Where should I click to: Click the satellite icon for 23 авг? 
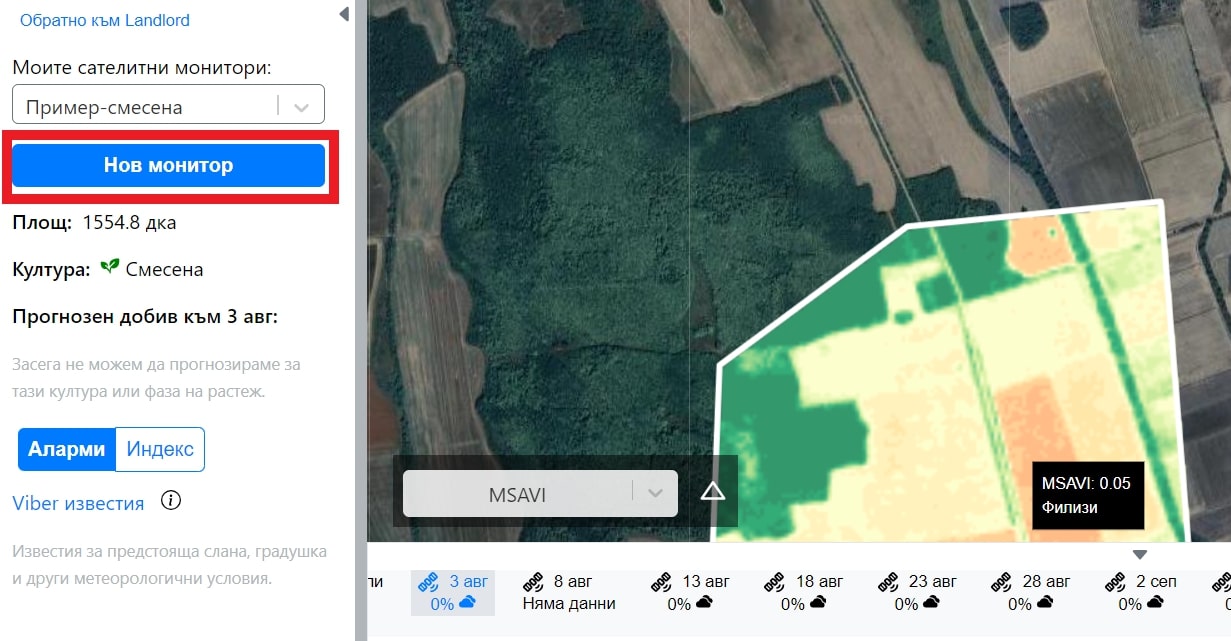pos(887,581)
